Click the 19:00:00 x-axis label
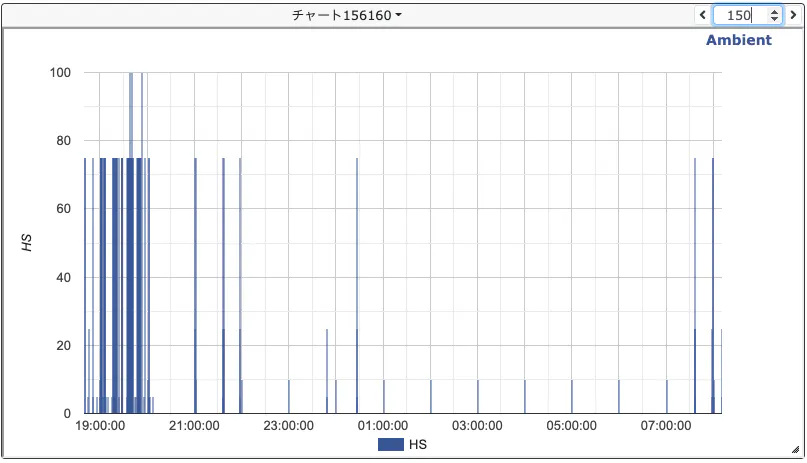The height and width of the screenshot is (463, 807). [100, 426]
